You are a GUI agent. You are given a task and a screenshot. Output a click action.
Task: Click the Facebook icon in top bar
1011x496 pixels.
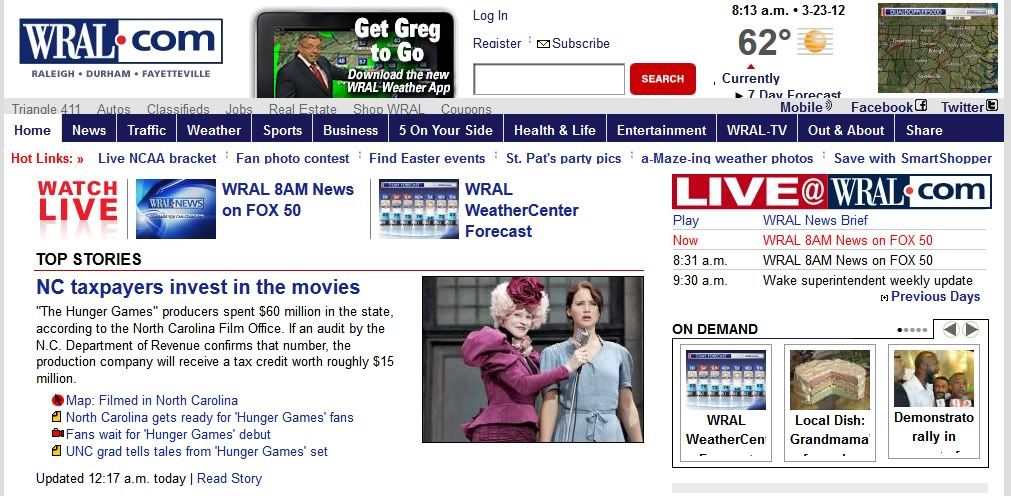(x=921, y=106)
